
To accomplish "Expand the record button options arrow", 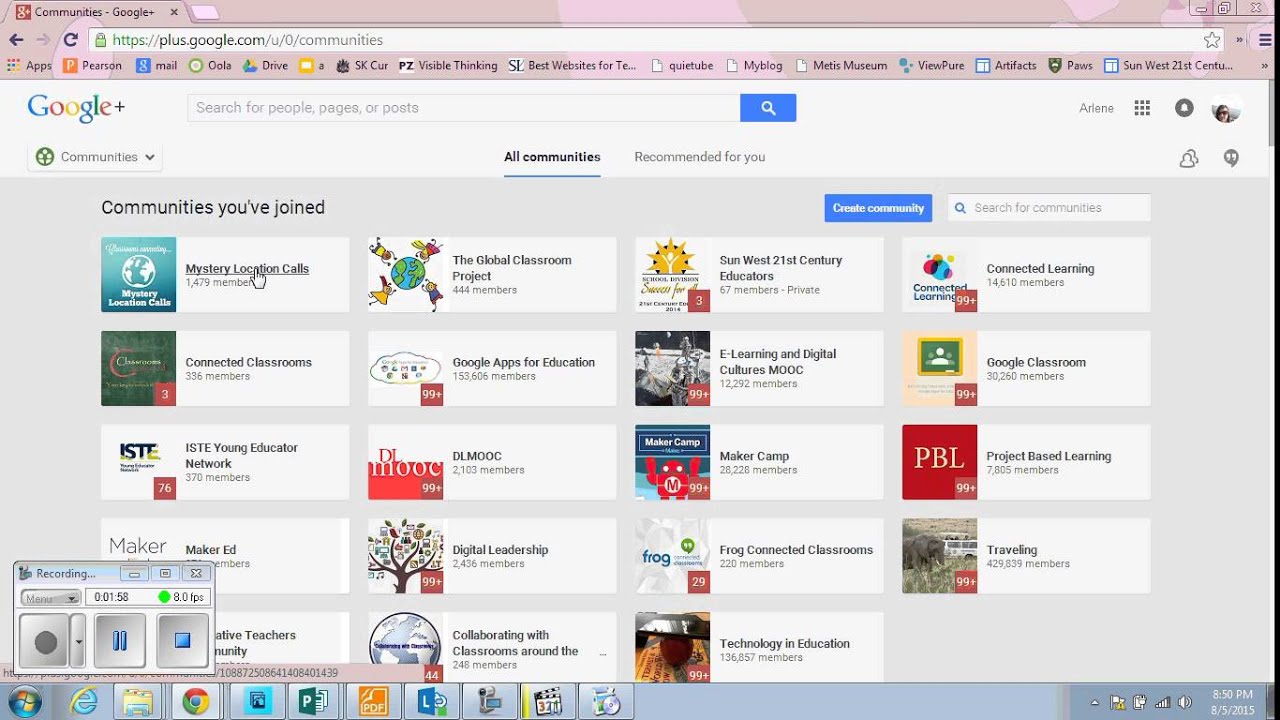I will 78,641.
